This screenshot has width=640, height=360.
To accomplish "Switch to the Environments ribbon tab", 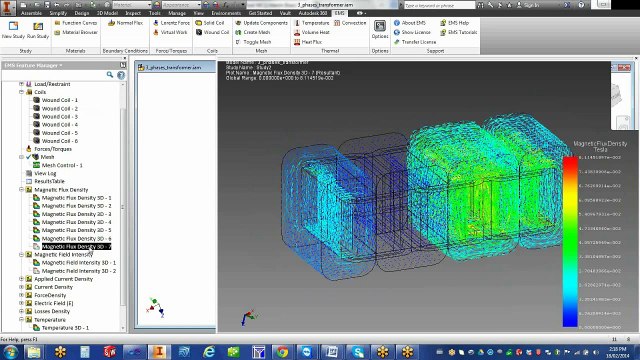I will point(226,13).
